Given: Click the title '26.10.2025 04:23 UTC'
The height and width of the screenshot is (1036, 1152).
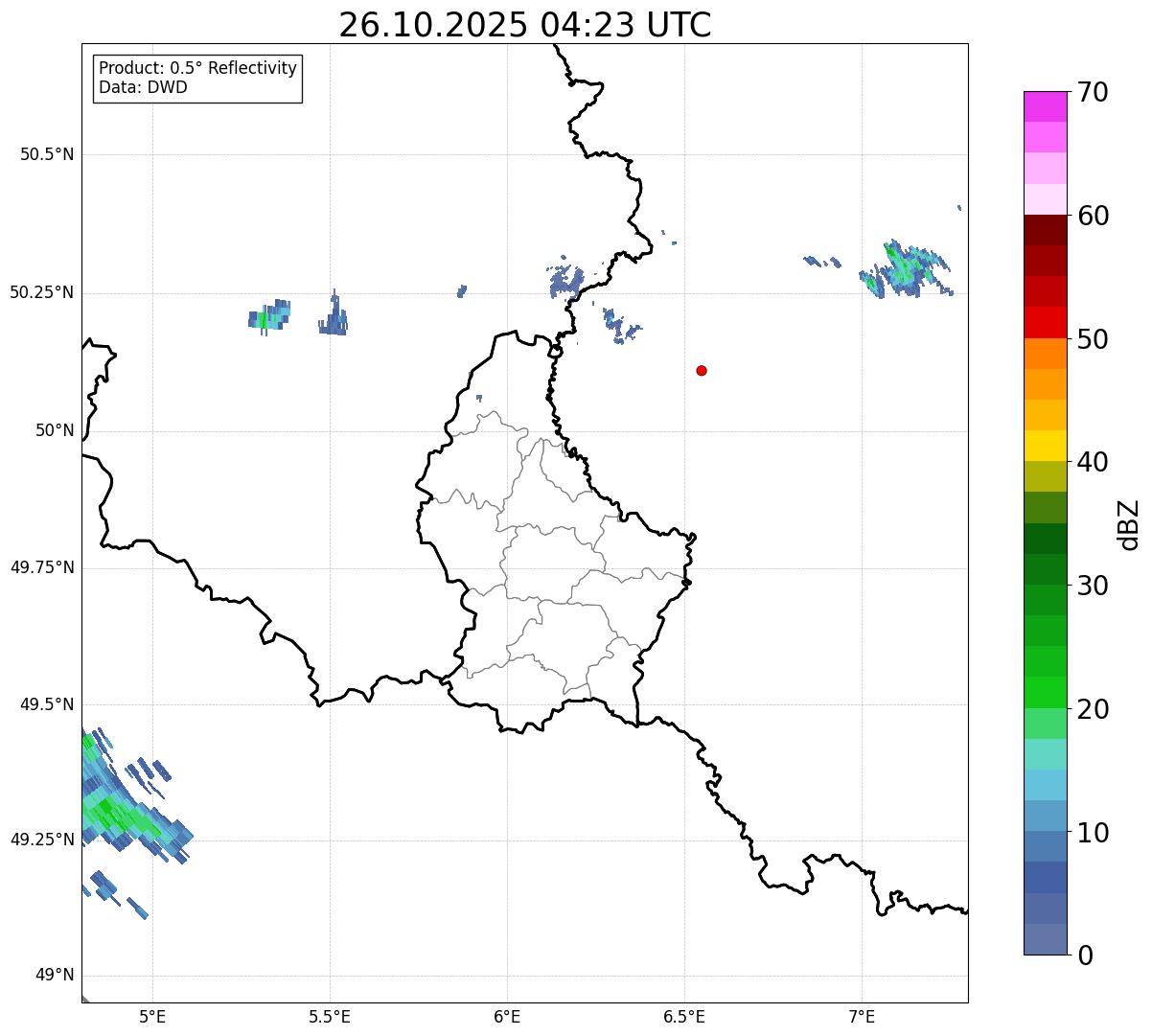Looking at the screenshot, I should tap(525, 24).
